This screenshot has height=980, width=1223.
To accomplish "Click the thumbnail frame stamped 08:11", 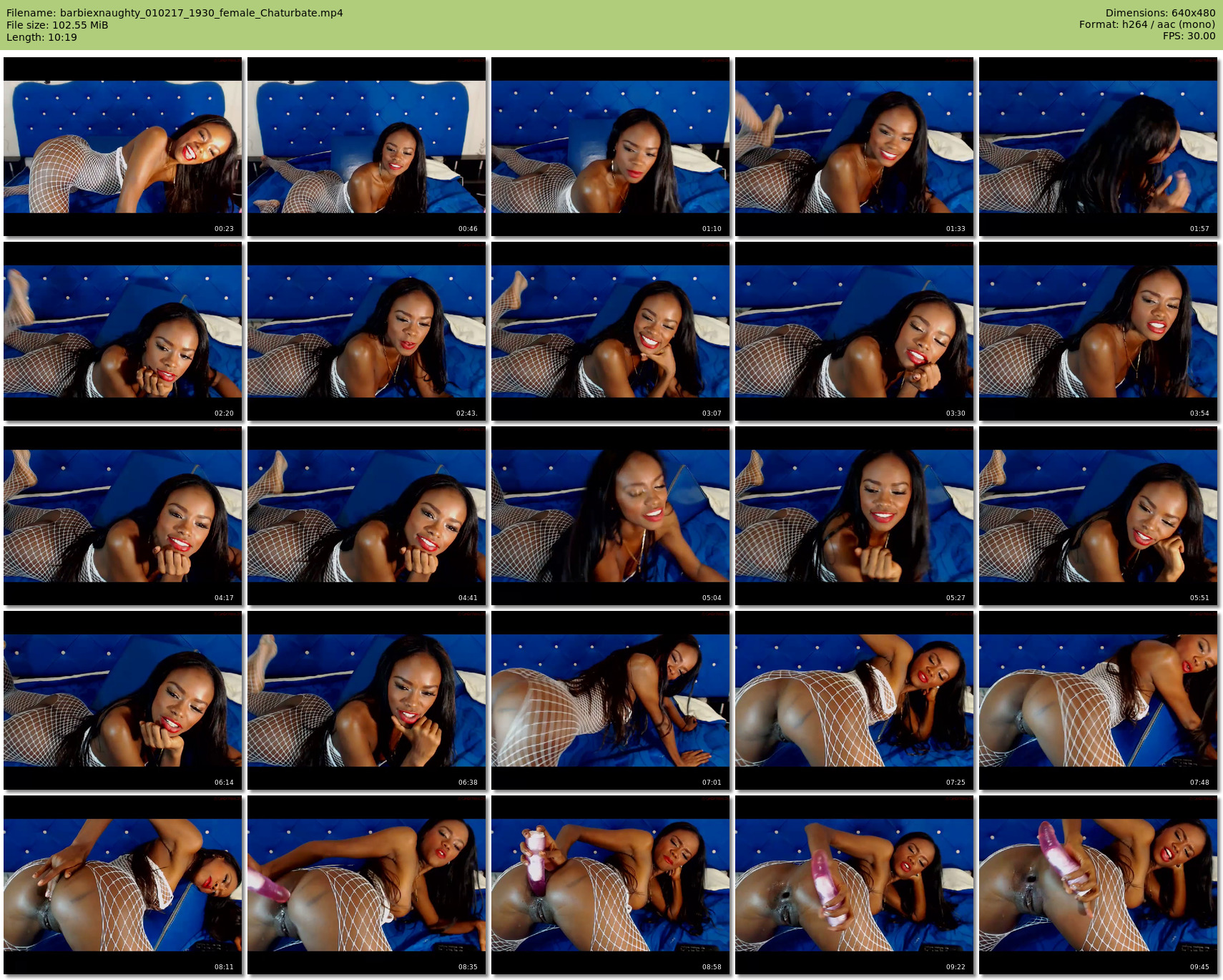I will pyautogui.click(x=123, y=885).
